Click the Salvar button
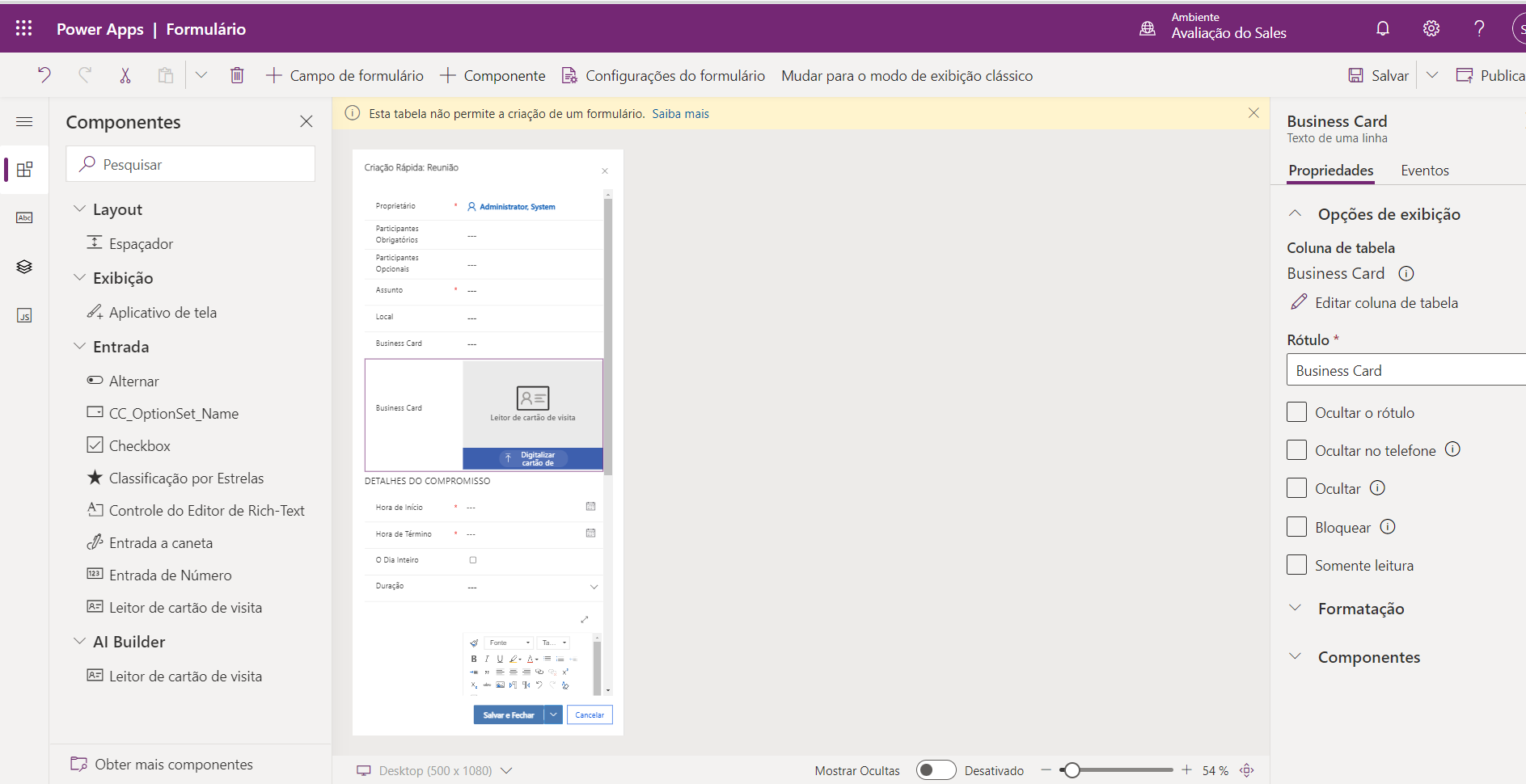Image resolution: width=1526 pixels, height=784 pixels. click(1379, 75)
